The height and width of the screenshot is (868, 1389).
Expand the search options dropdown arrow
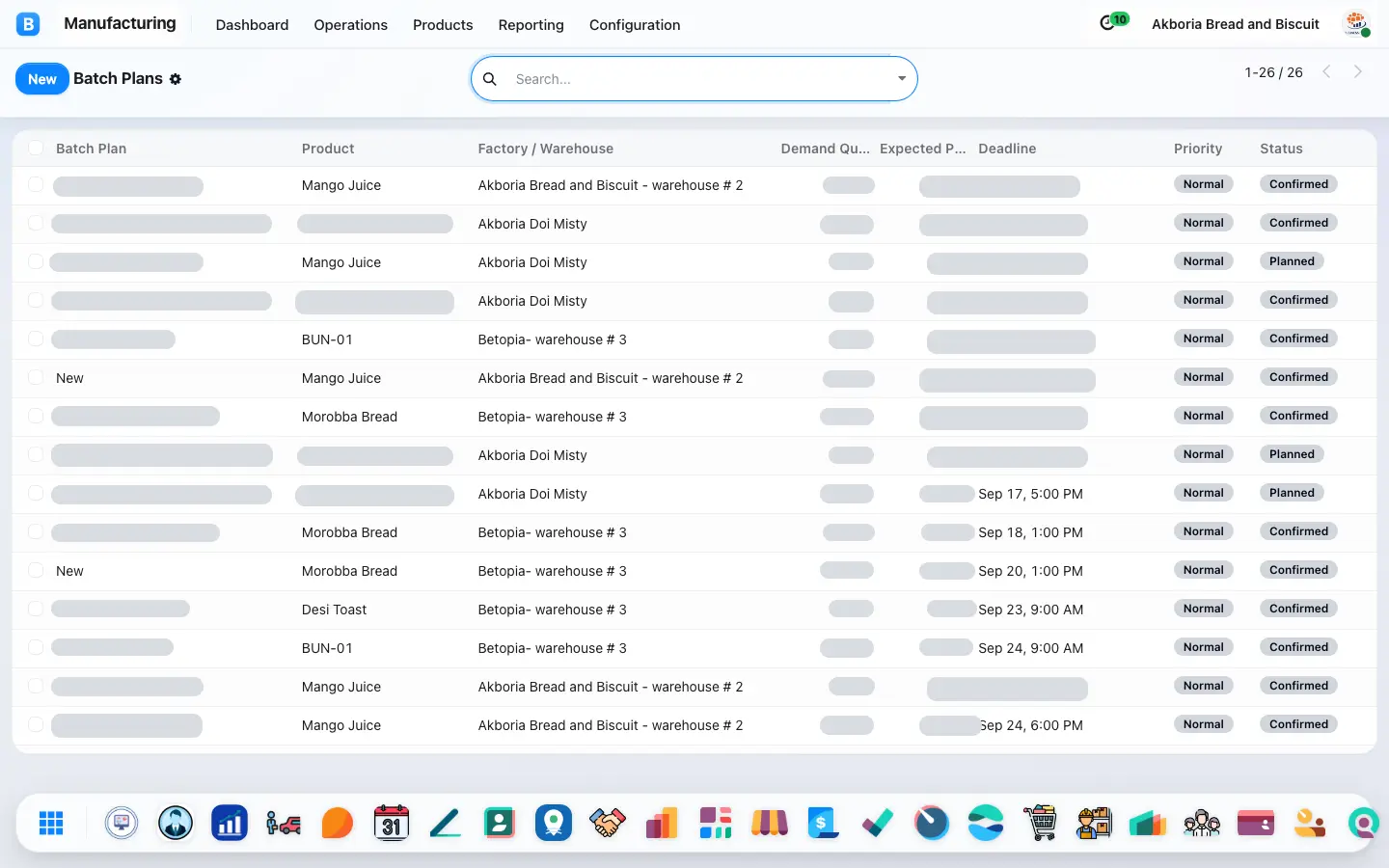point(902,79)
